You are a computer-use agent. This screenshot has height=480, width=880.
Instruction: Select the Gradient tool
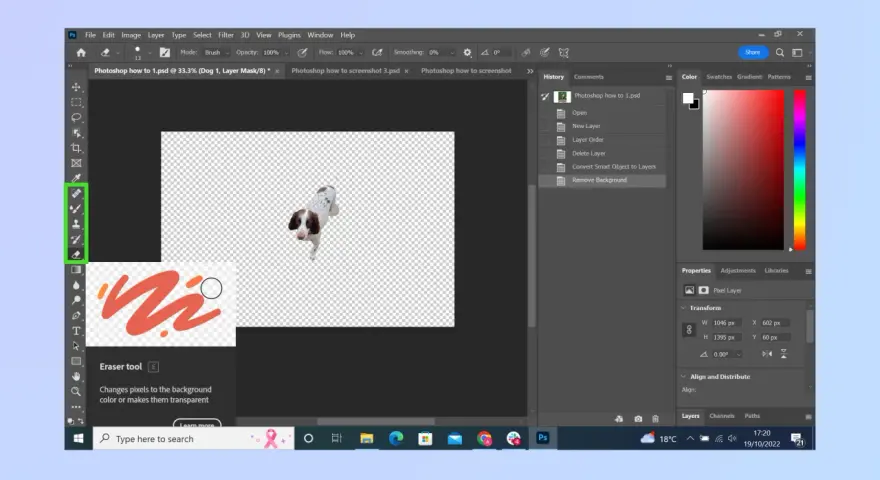[76, 269]
